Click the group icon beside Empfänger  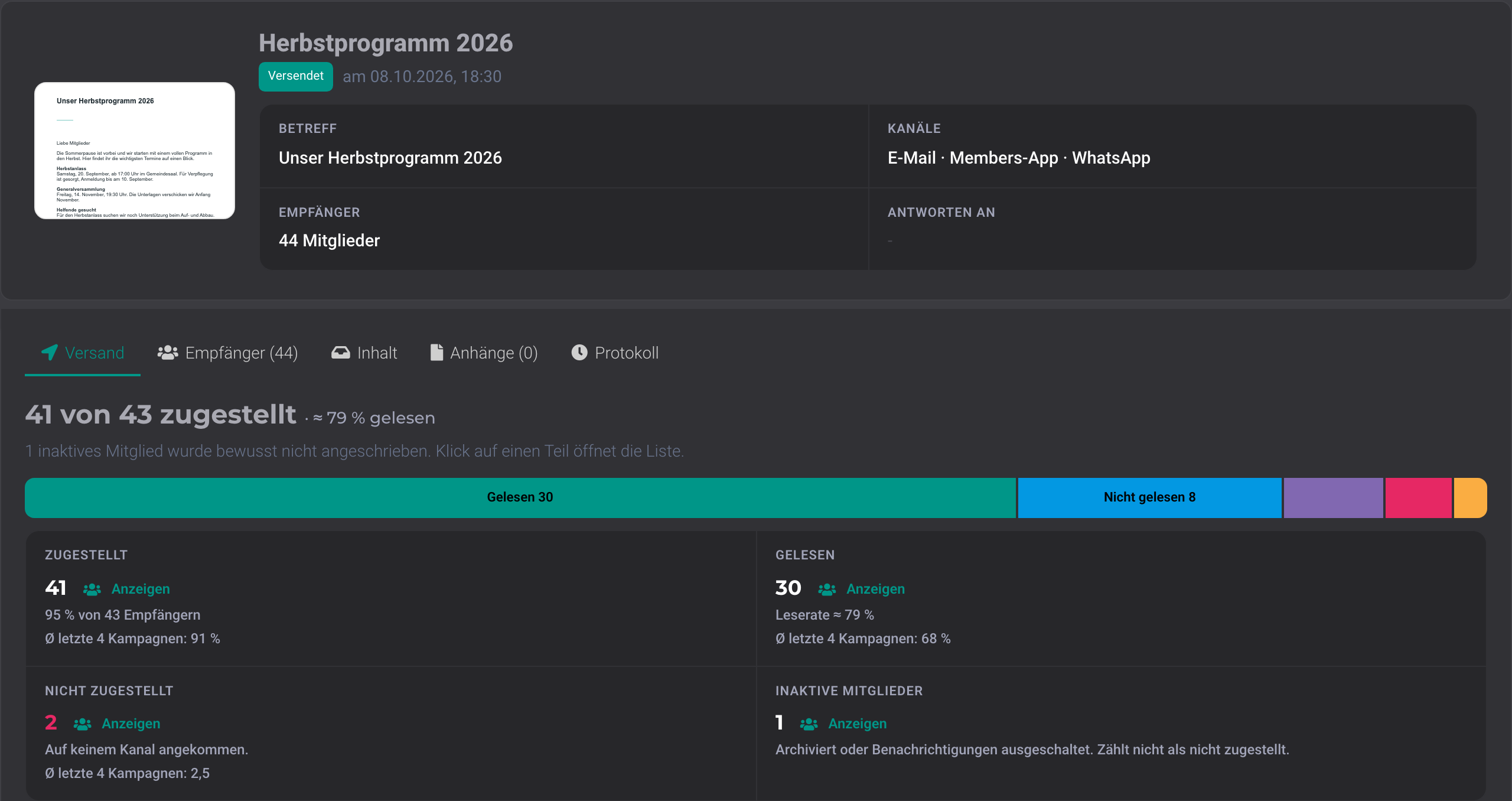click(x=168, y=353)
